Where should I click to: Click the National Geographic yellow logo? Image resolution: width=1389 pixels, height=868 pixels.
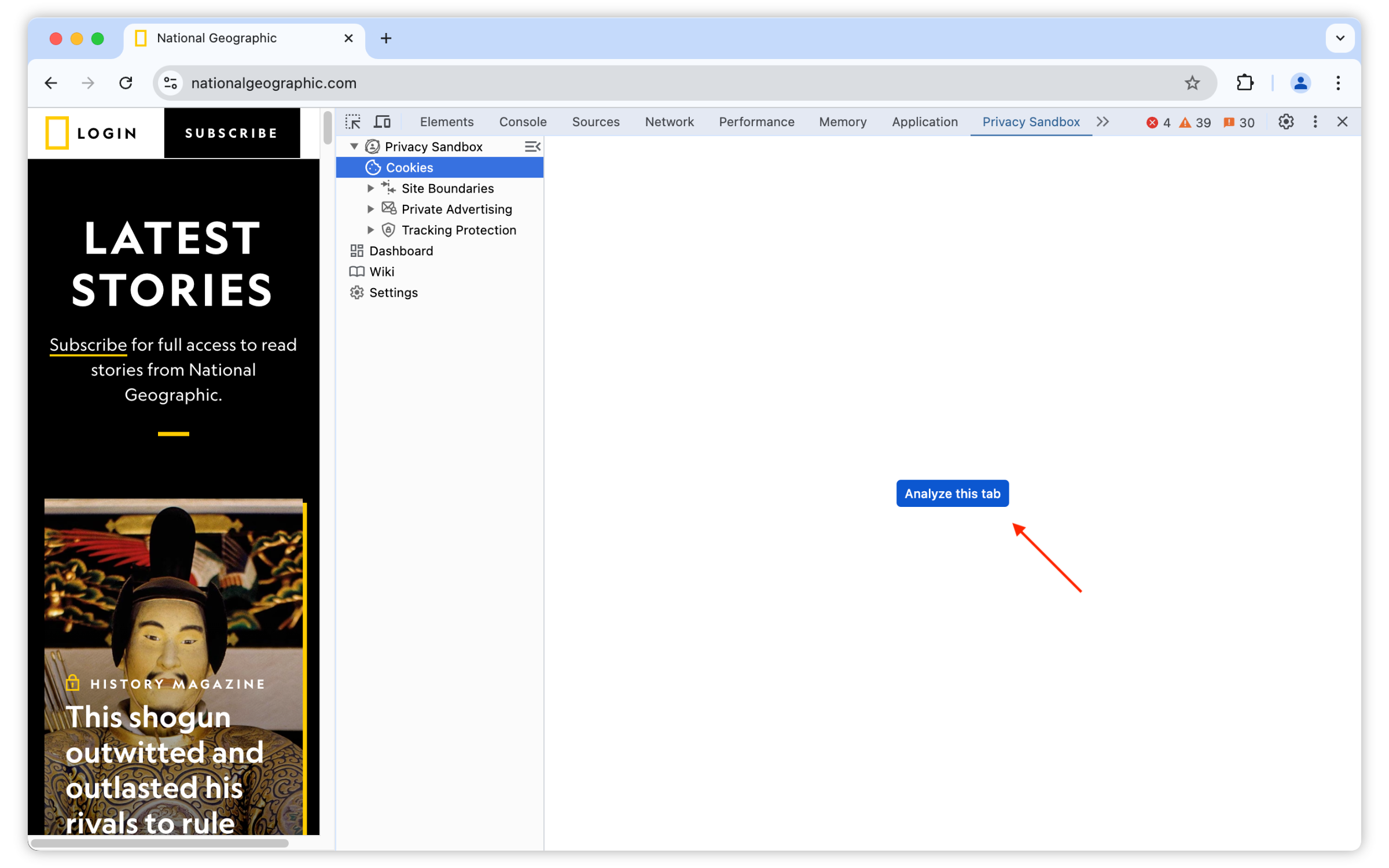coord(57,133)
